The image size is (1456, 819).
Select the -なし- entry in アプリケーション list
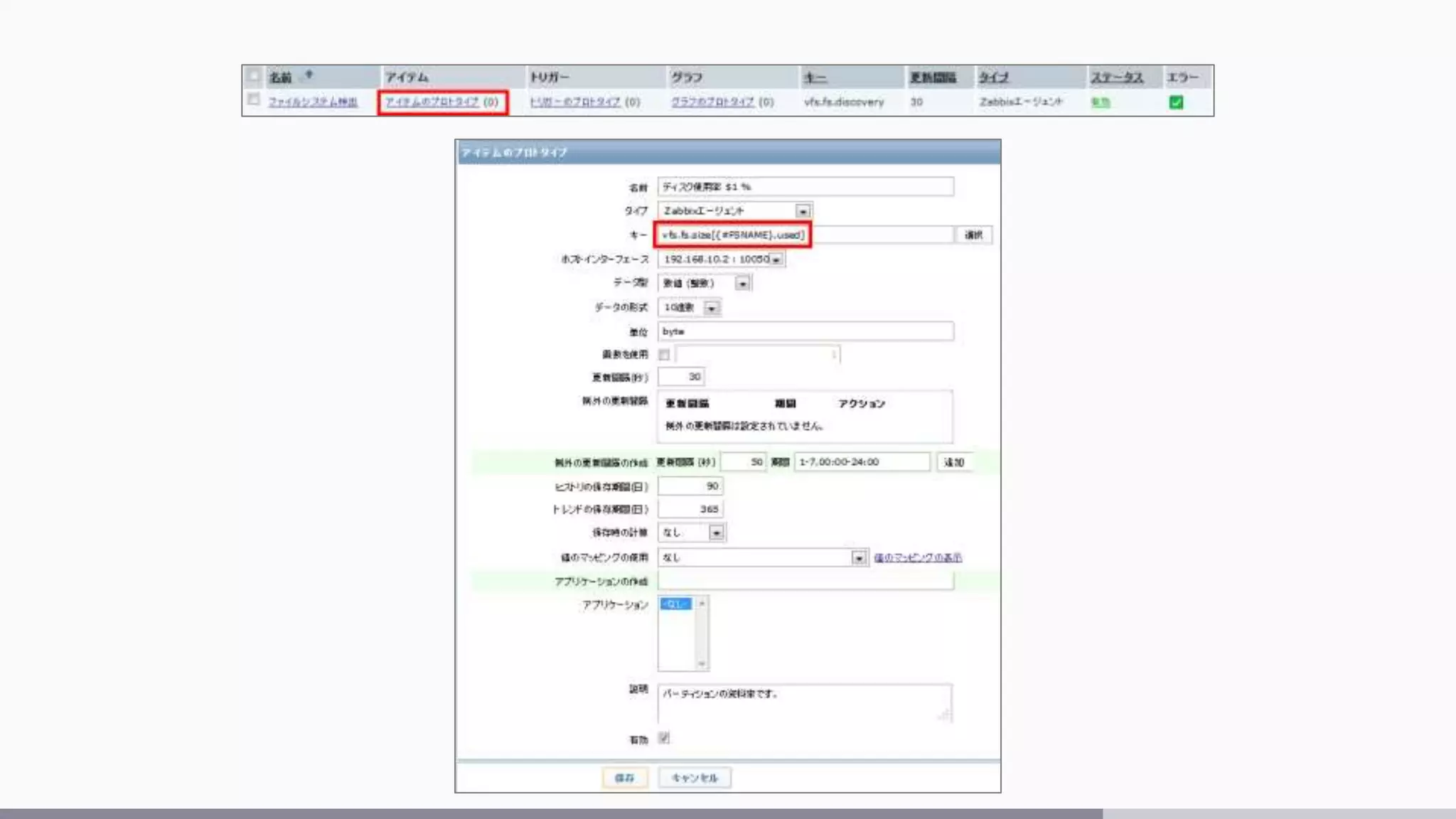click(x=675, y=604)
